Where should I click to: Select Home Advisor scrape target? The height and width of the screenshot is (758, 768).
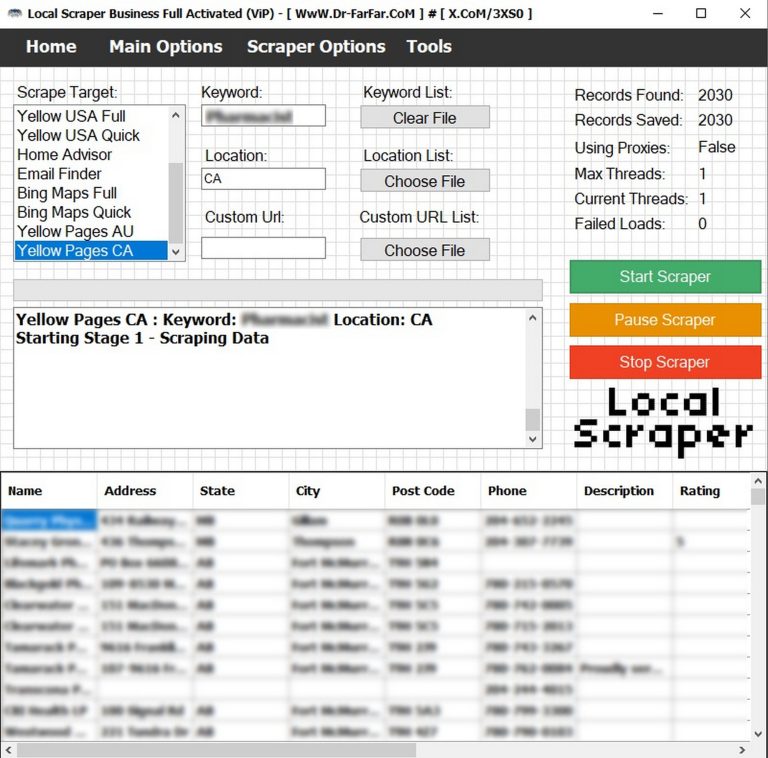(91, 154)
